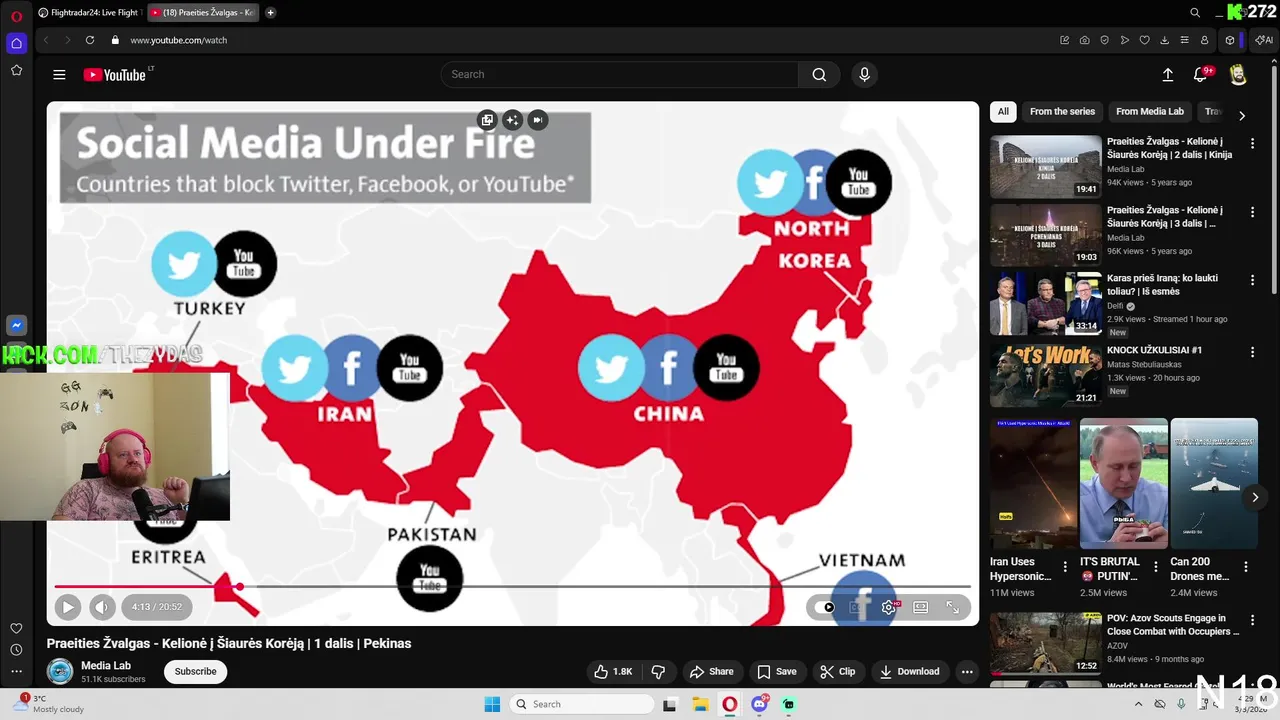The image size is (1280, 720).
Task: Go back in Opera browser
Action: pos(46,40)
